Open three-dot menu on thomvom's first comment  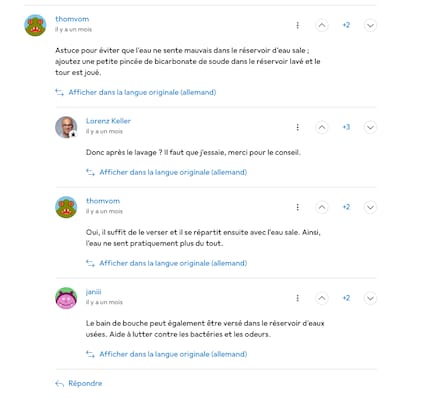coord(297,25)
